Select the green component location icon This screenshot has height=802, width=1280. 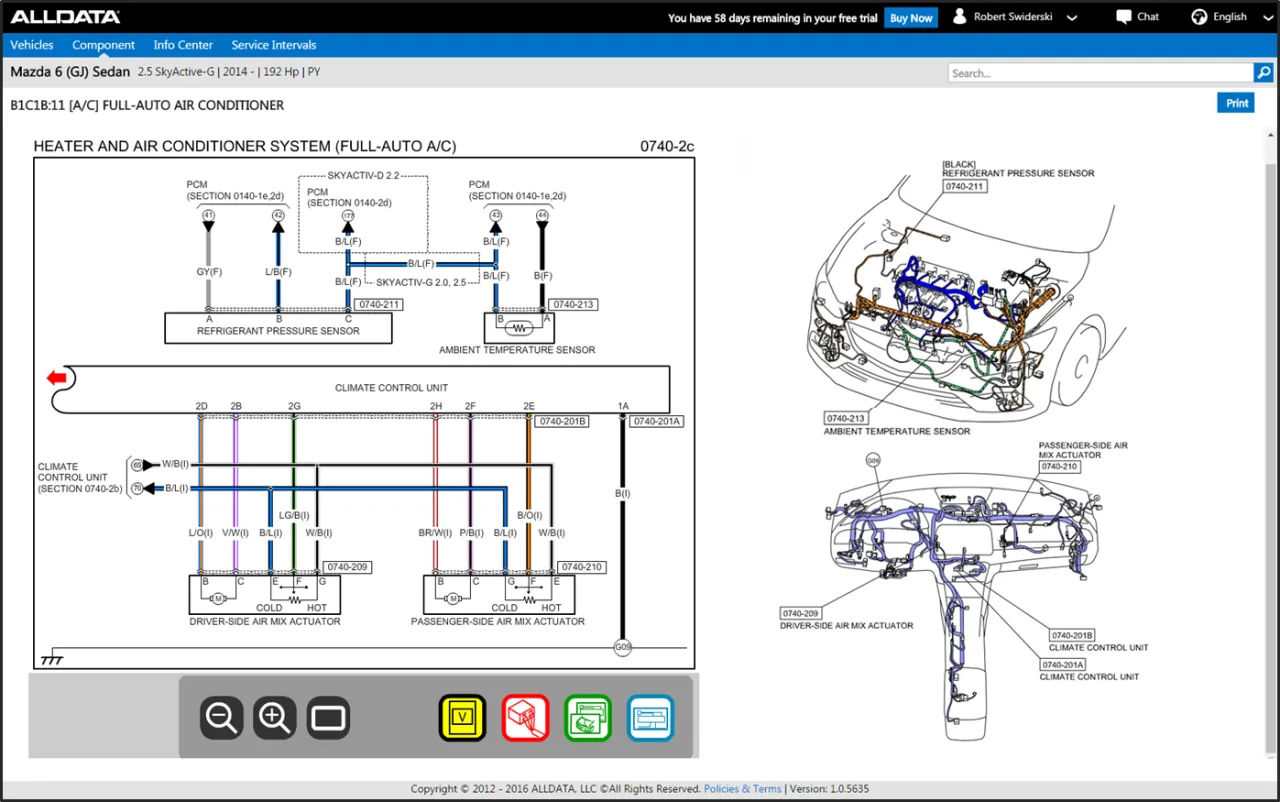tap(588, 718)
